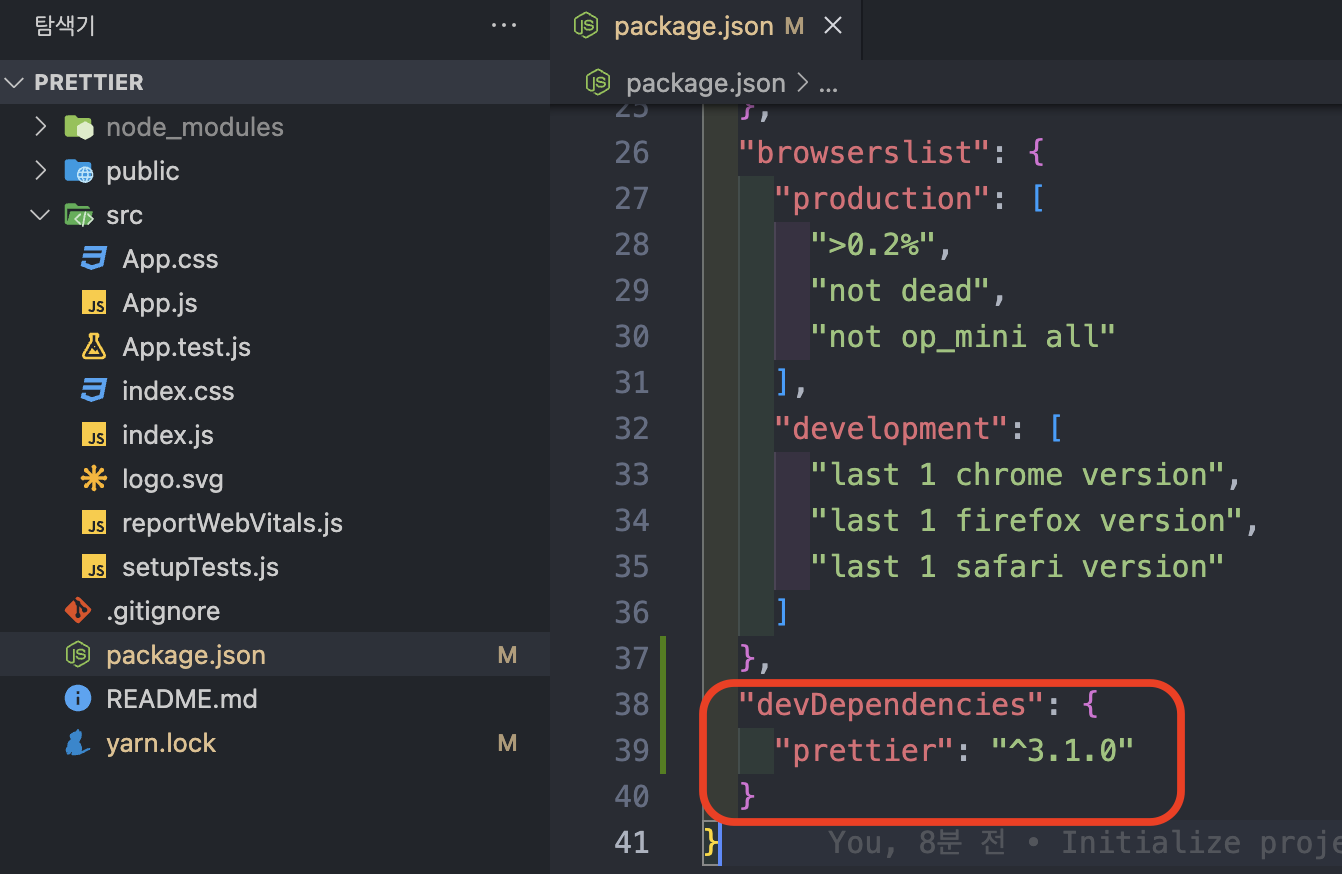Click line number 38 in the gutter
Screen dimensions: 1342x874
click(x=632, y=704)
